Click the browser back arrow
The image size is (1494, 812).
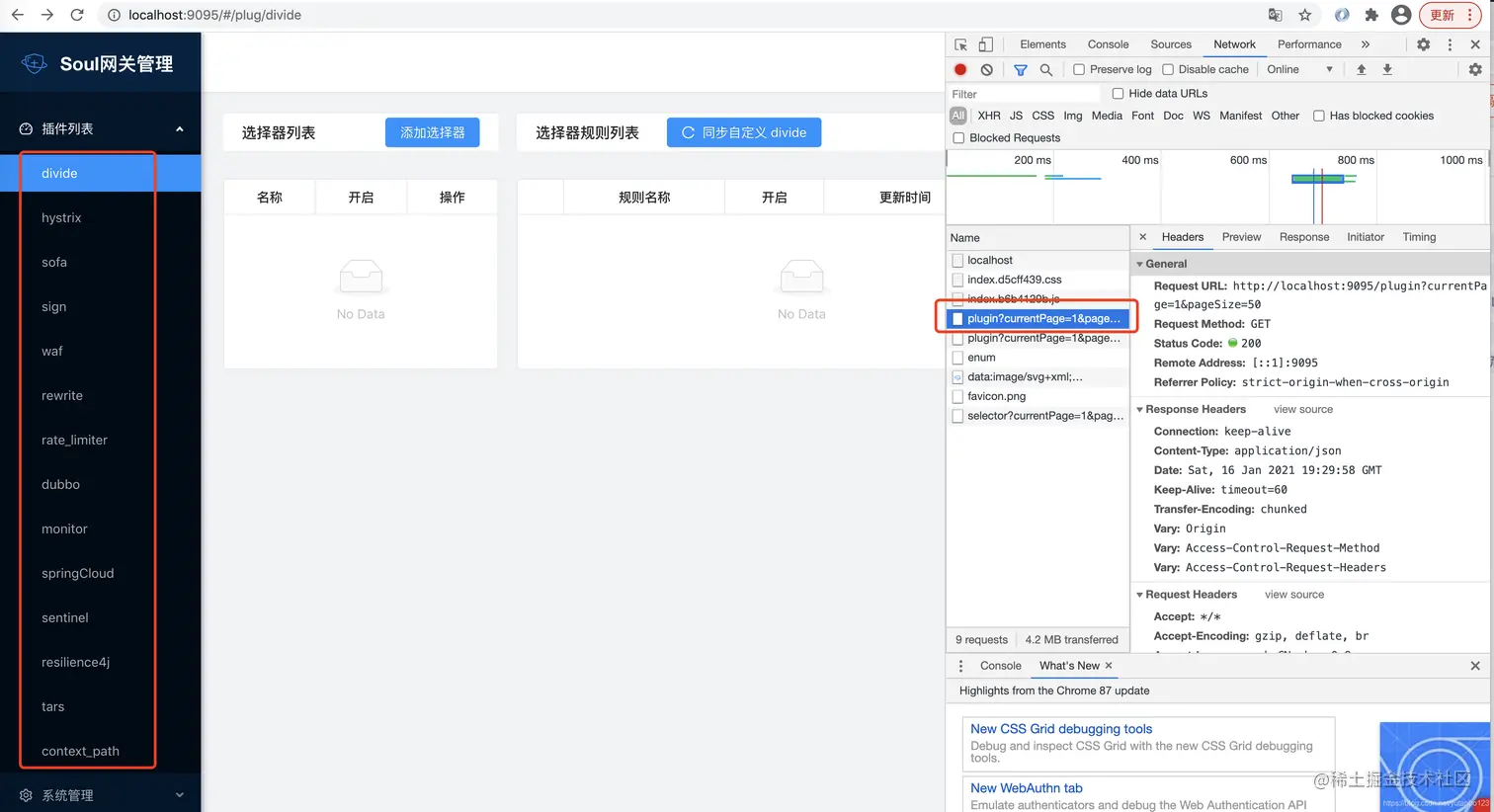17,15
